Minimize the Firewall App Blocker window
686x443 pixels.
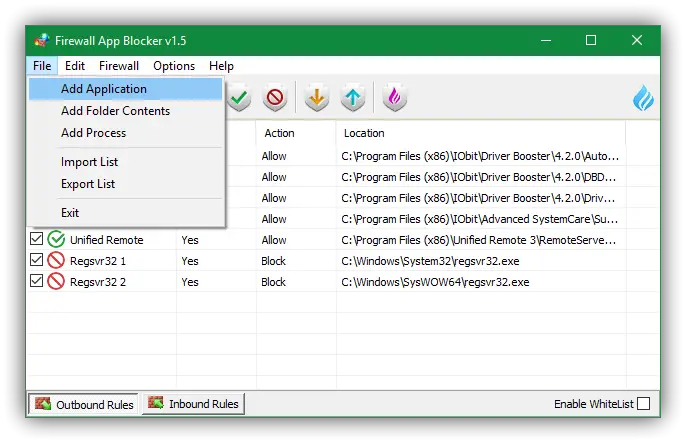pyautogui.click(x=546, y=41)
